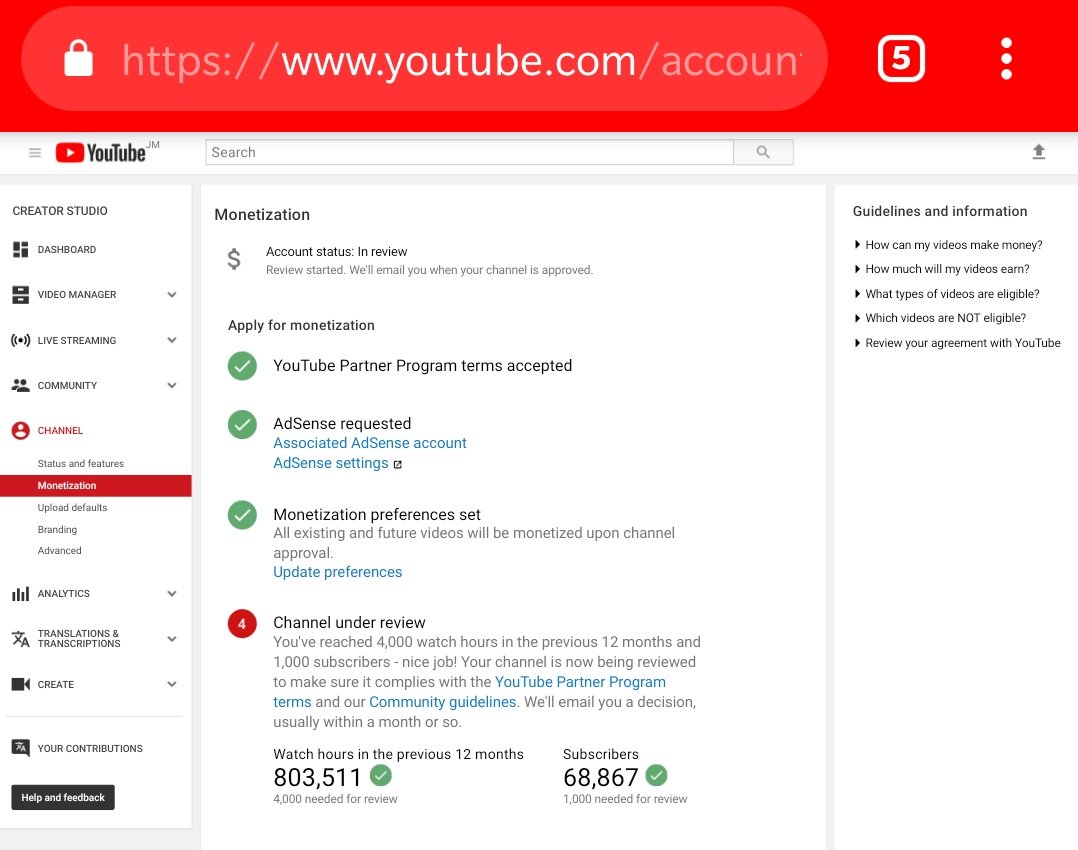This screenshot has height=850, width=1078.
Task: Click the 'Guidelines and information' heading
Action: [x=940, y=211]
